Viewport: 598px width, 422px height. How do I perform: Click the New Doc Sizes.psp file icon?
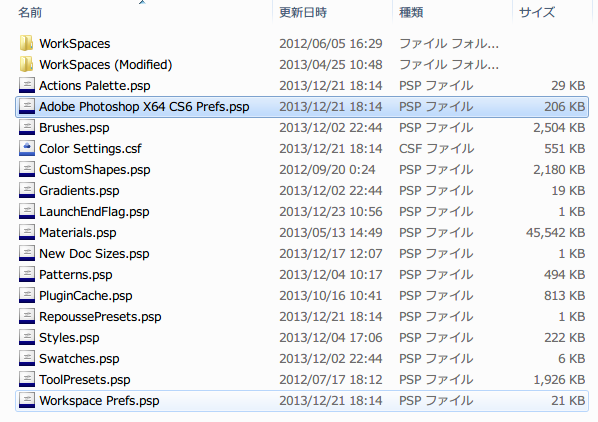[27, 253]
